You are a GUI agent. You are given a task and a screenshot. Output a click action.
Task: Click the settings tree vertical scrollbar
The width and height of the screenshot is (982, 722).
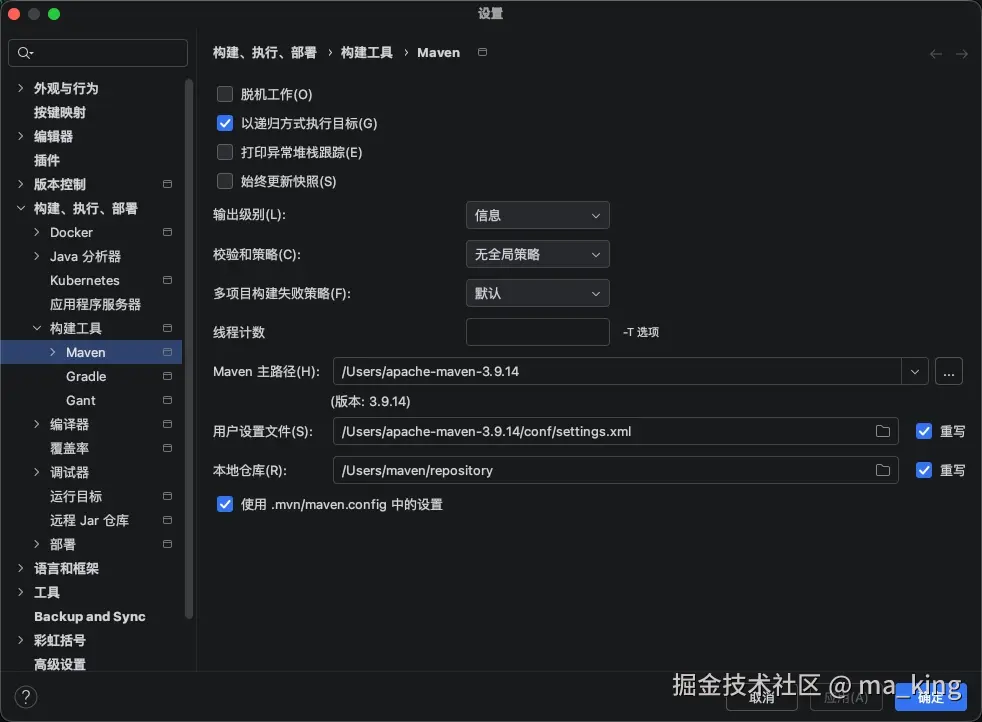(x=189, y=348)
